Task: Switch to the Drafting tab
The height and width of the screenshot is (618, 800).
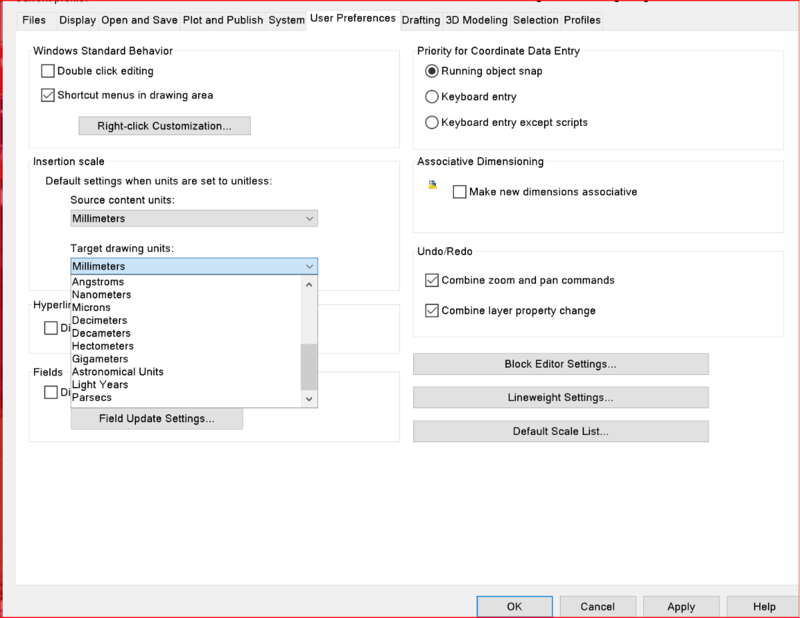Action: coord(421,19)
